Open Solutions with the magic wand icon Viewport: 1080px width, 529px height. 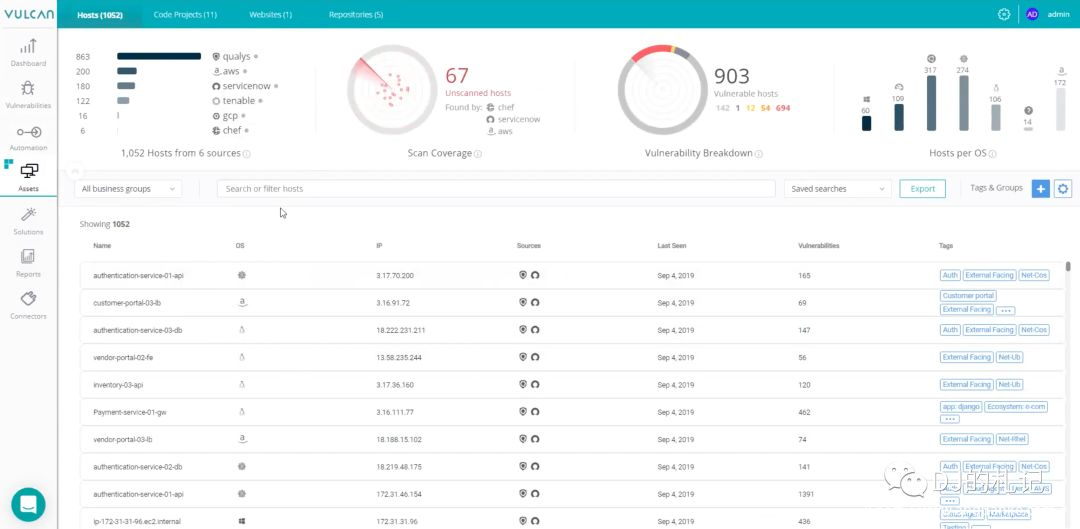[28, 219]
